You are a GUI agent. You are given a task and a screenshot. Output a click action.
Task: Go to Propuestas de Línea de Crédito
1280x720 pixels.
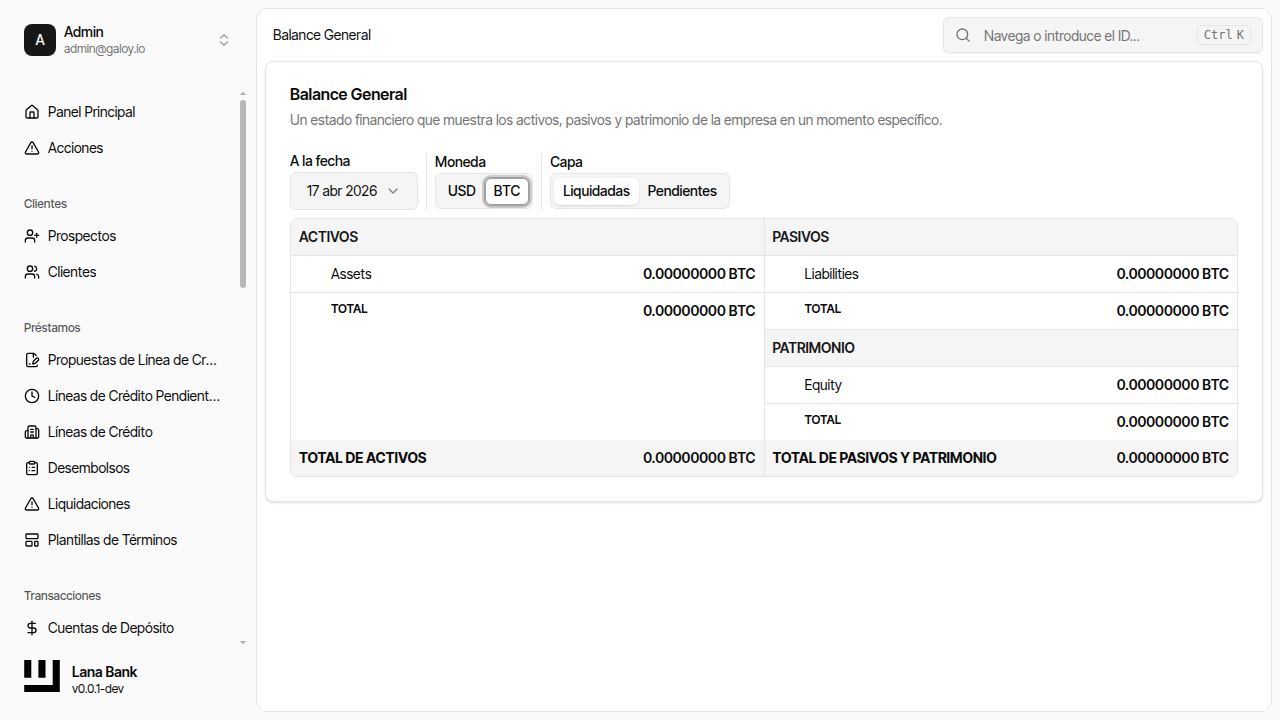[132, 360]
